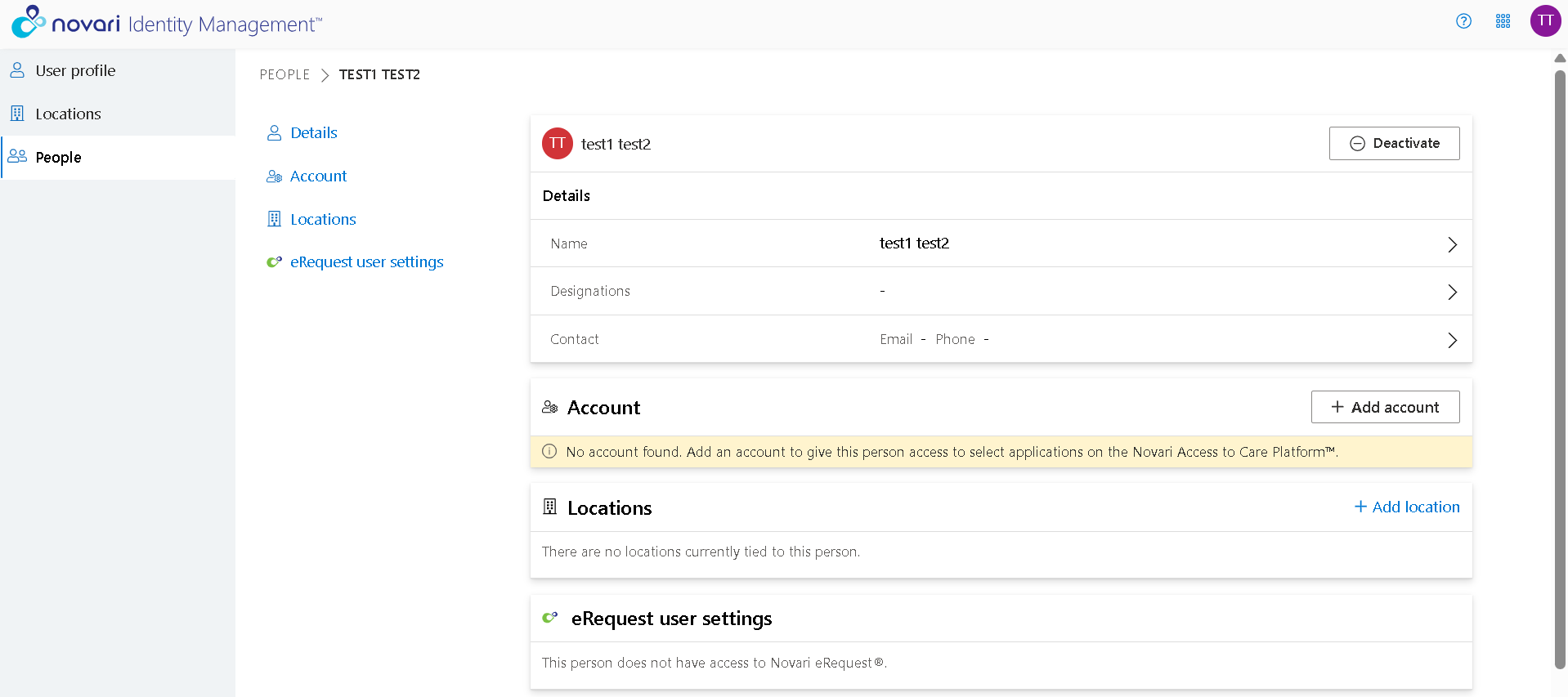Viewport: 1568px width, 697px height.
Task: Open the TT user avatar menu
Action: [x=1545, y=21]
